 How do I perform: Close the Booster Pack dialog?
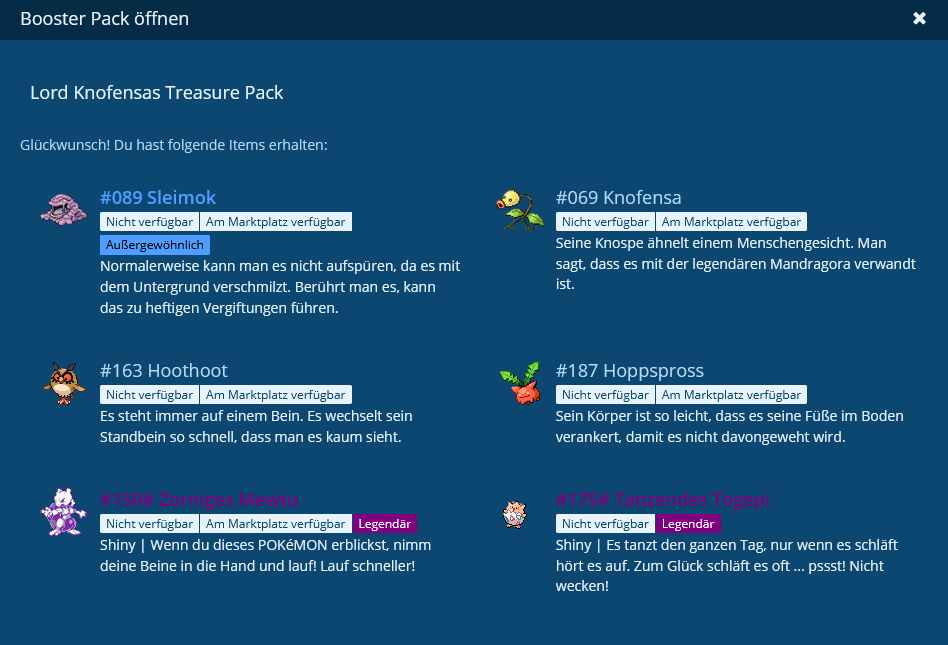919,19
